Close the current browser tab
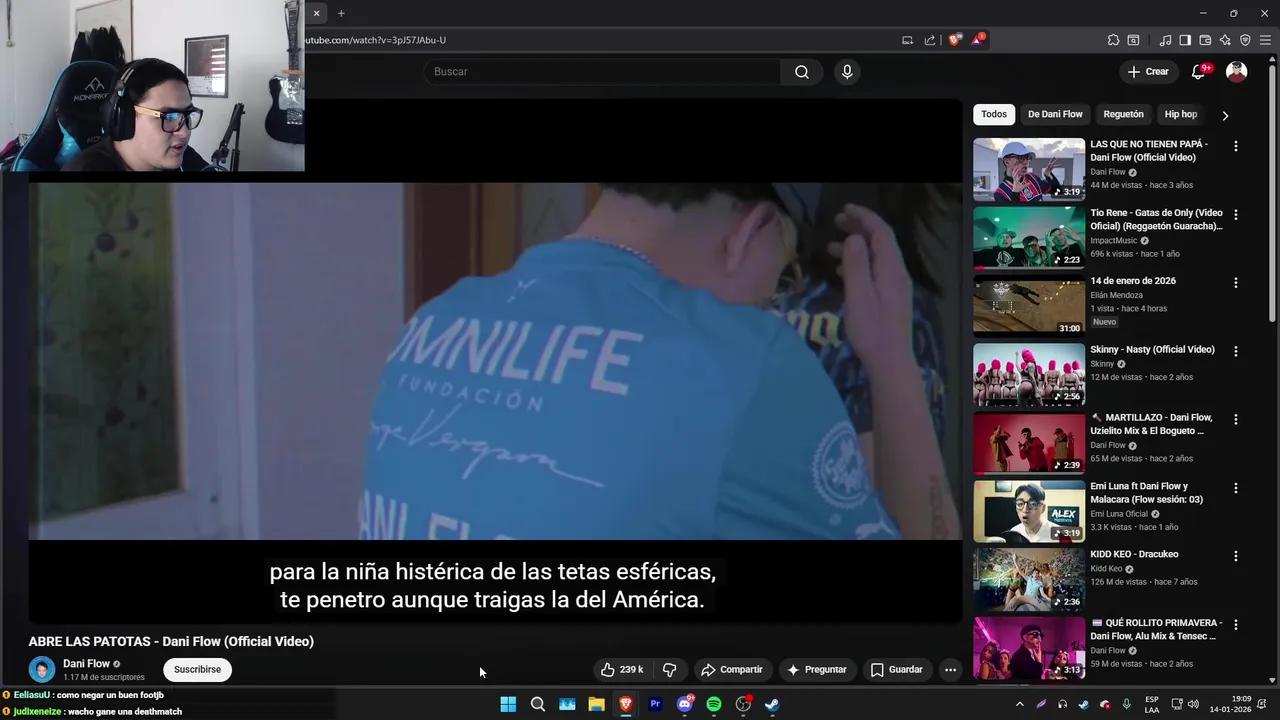 316,13
